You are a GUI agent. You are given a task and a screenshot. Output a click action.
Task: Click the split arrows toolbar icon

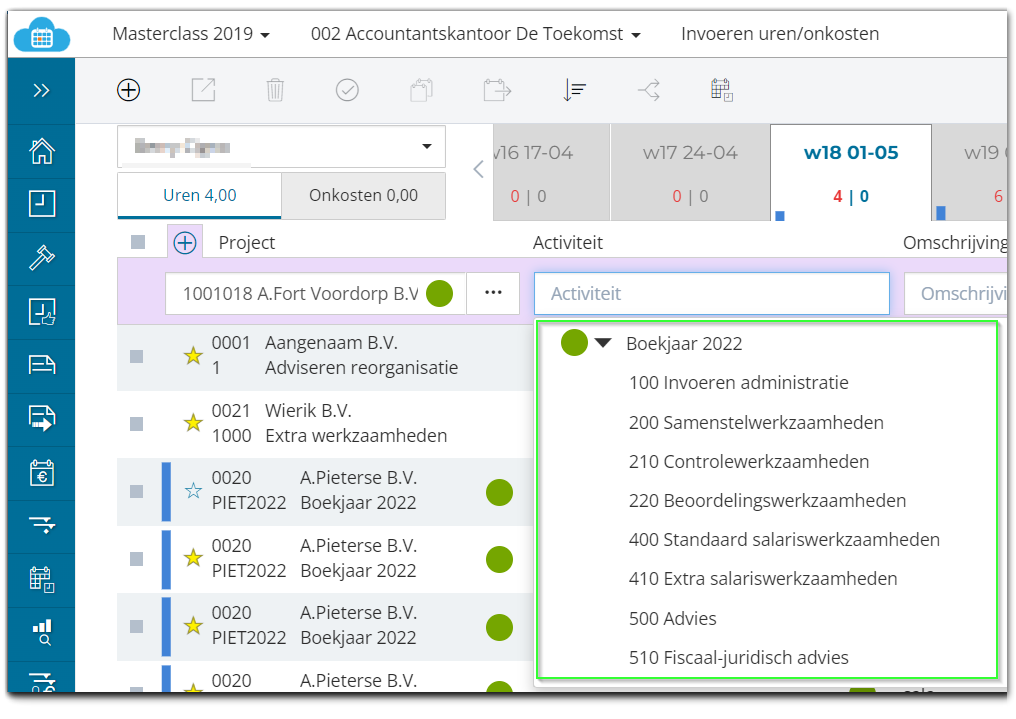coord(649,90)
